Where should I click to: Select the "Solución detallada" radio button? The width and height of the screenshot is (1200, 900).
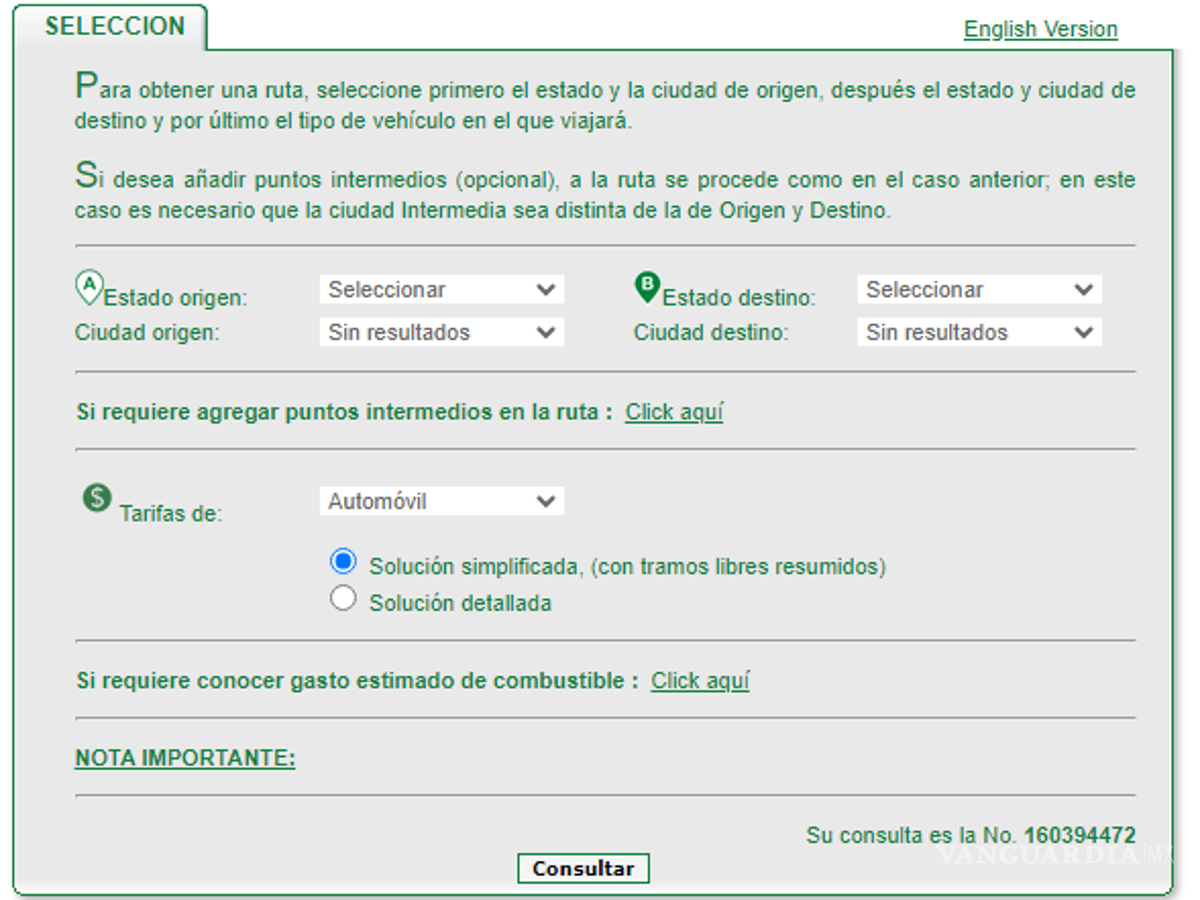click(x=343, y=598)
